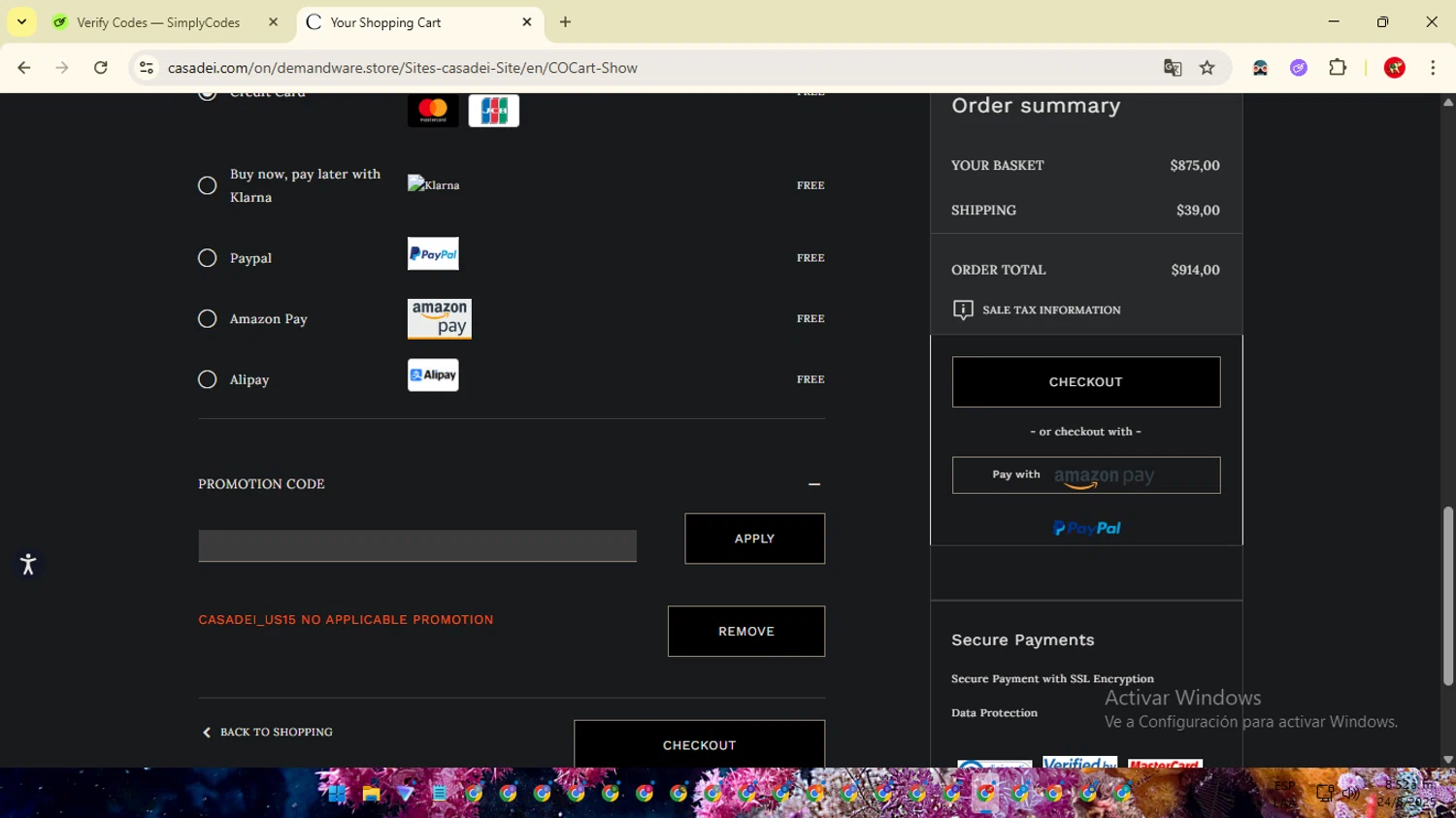Screen dimensions: 1456x818
Task: Open Sale Tax Information
Action: pyautogui.click(x=1037, y=311)
